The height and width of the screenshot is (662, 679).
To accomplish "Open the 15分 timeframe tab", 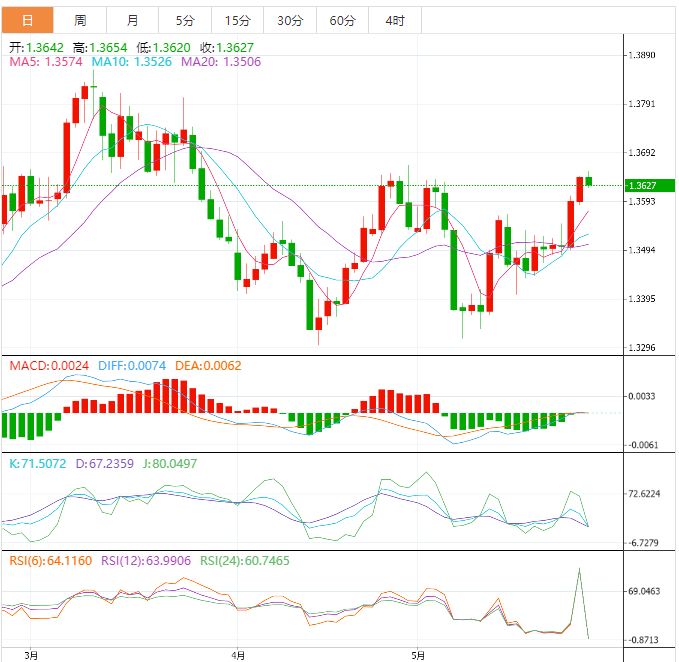I will click(237, 20).
